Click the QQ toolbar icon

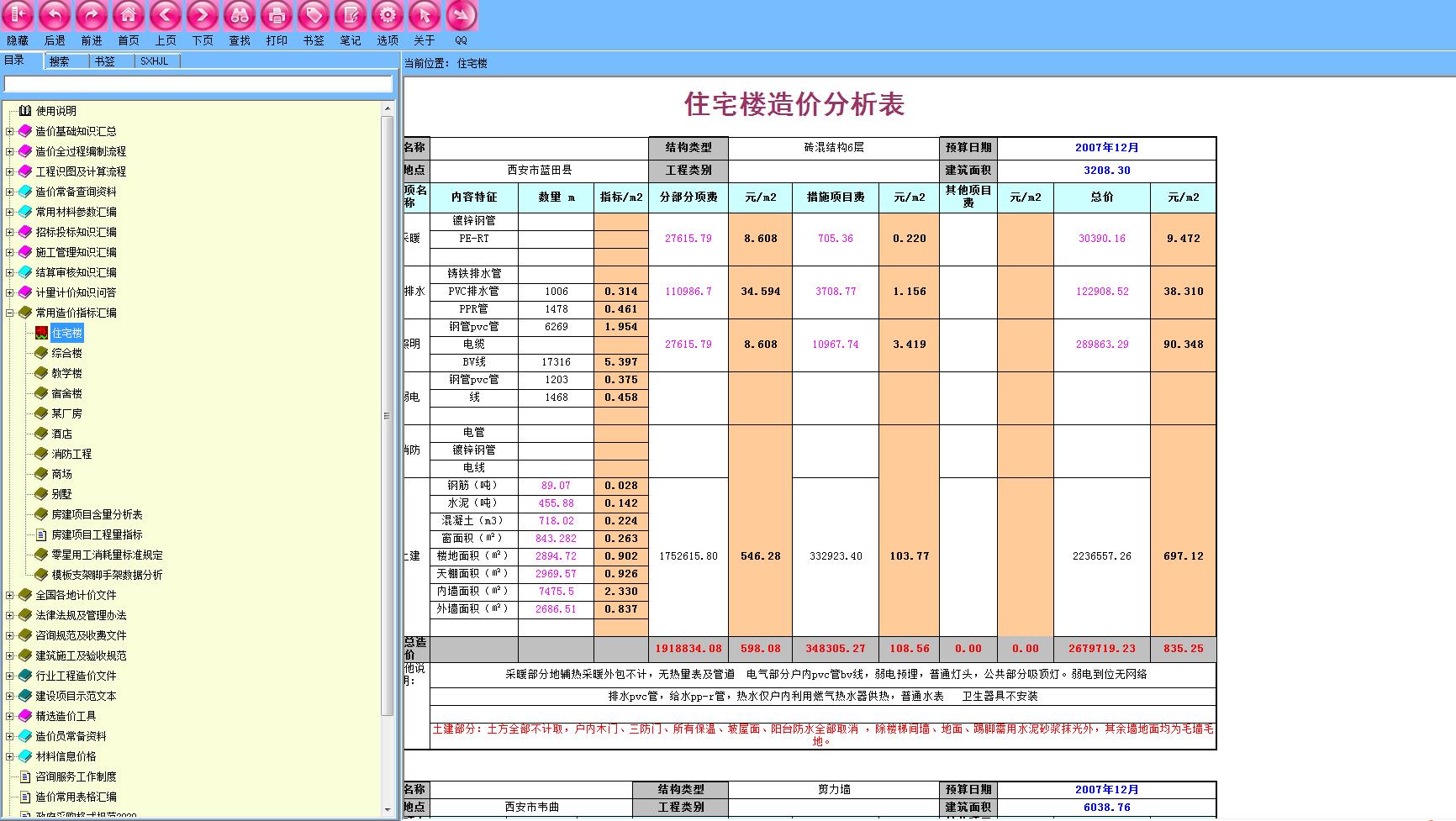coord(461,16)
